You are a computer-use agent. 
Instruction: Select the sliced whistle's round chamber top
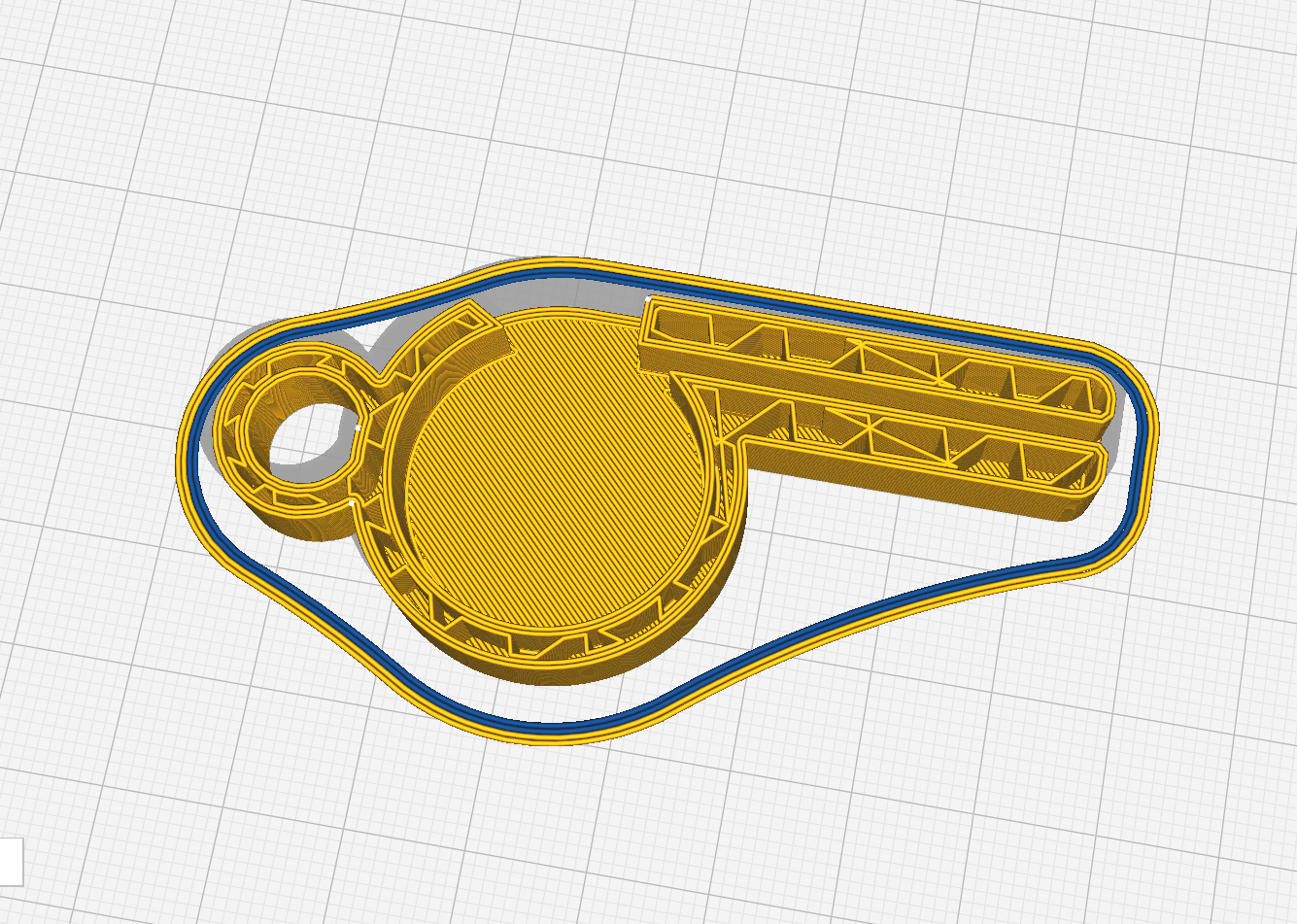[554, 475]
